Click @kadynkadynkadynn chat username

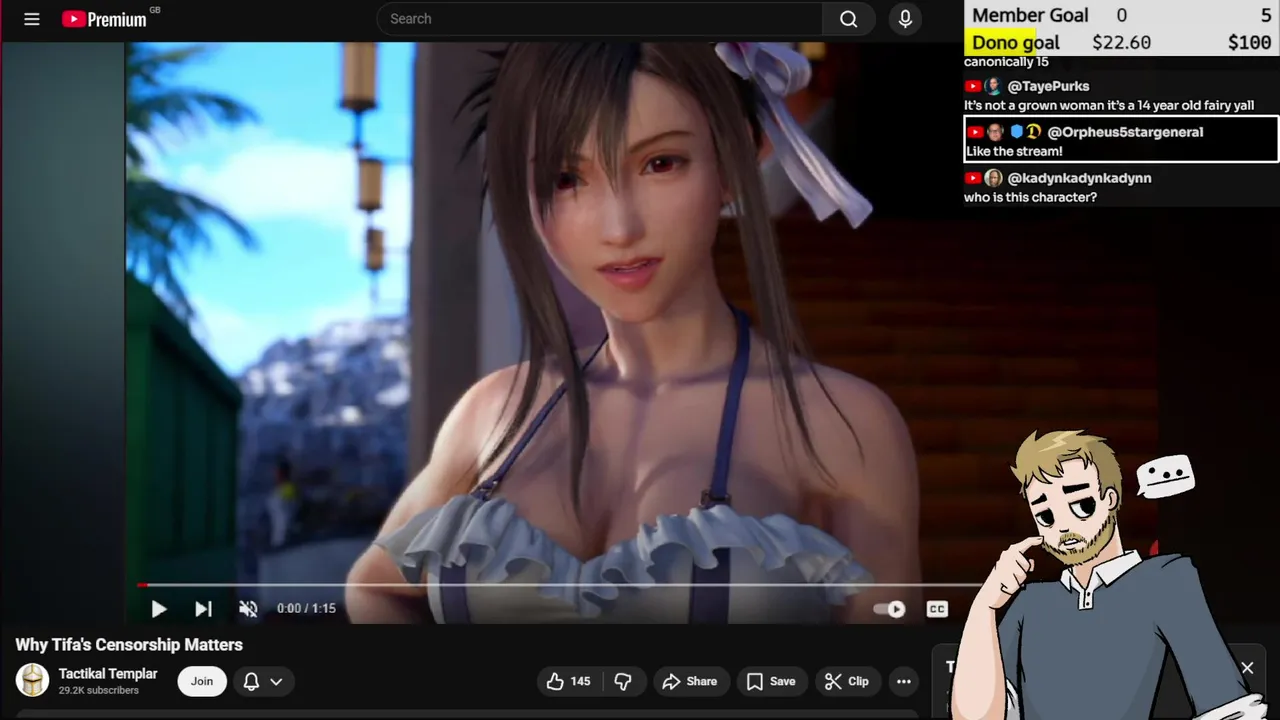pyautogui.click(x=1079, y=178)
